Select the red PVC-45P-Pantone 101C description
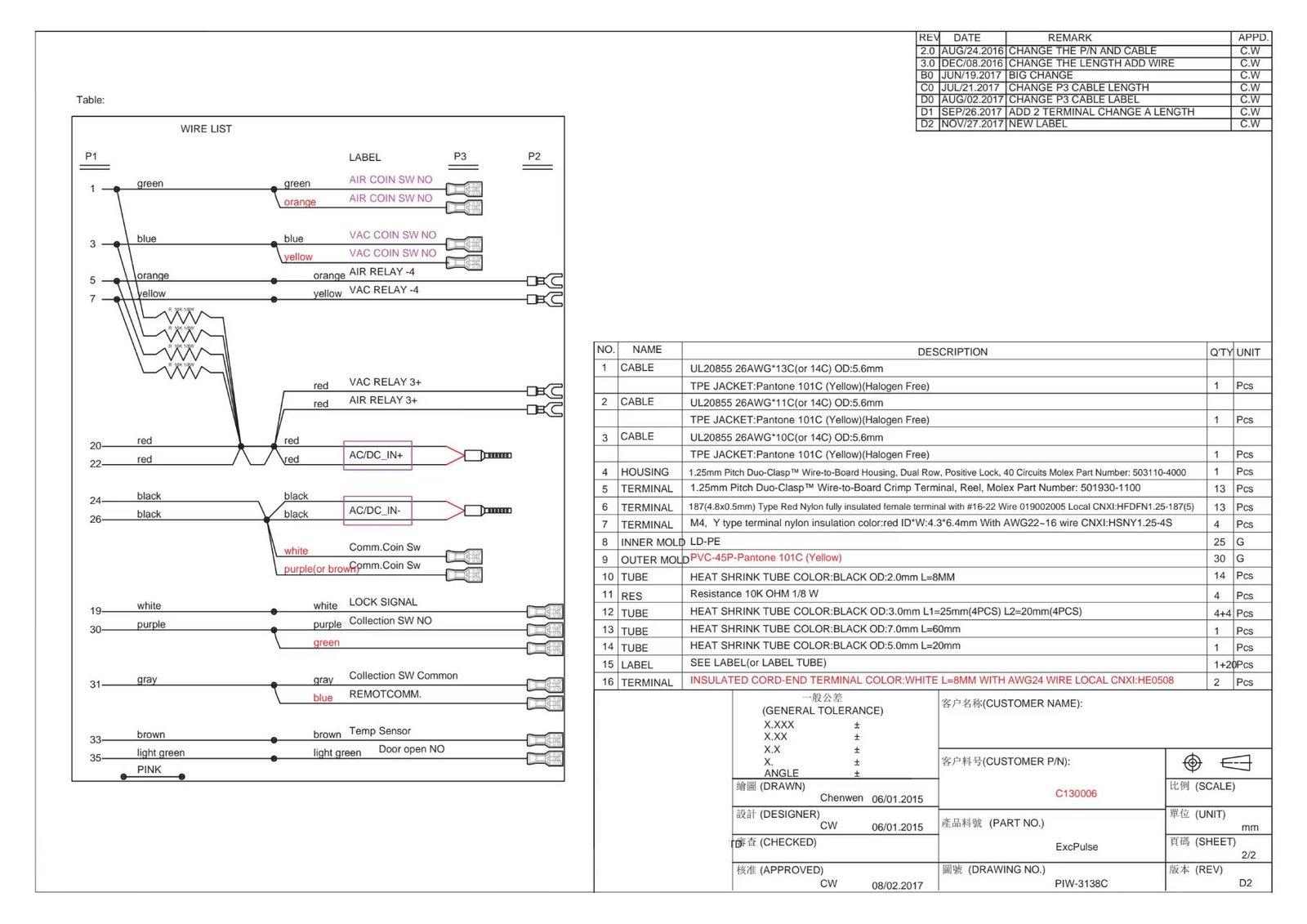Screen dimensions: 1307x924 (765, 558)
